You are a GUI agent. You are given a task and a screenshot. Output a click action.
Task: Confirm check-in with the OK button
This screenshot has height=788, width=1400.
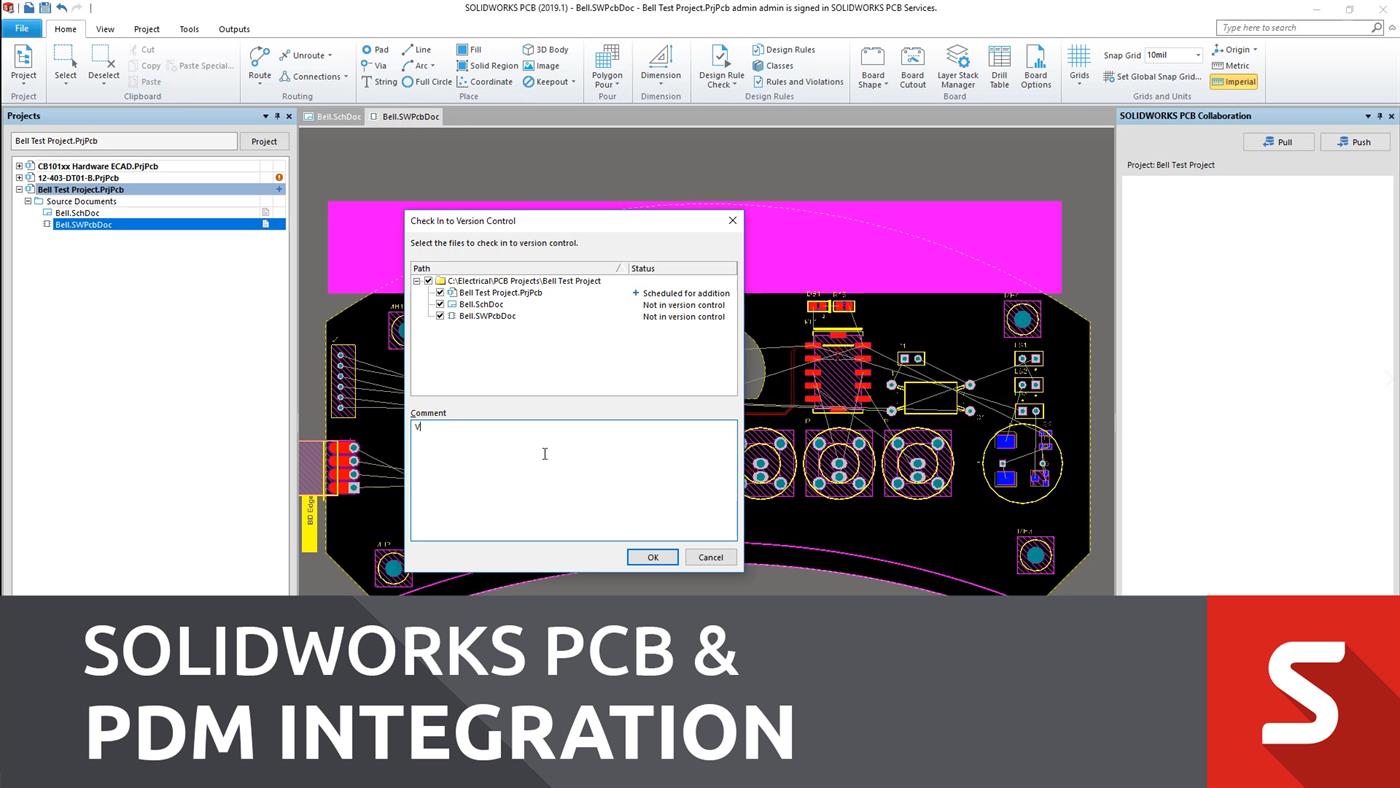click(x=652, y=557)
